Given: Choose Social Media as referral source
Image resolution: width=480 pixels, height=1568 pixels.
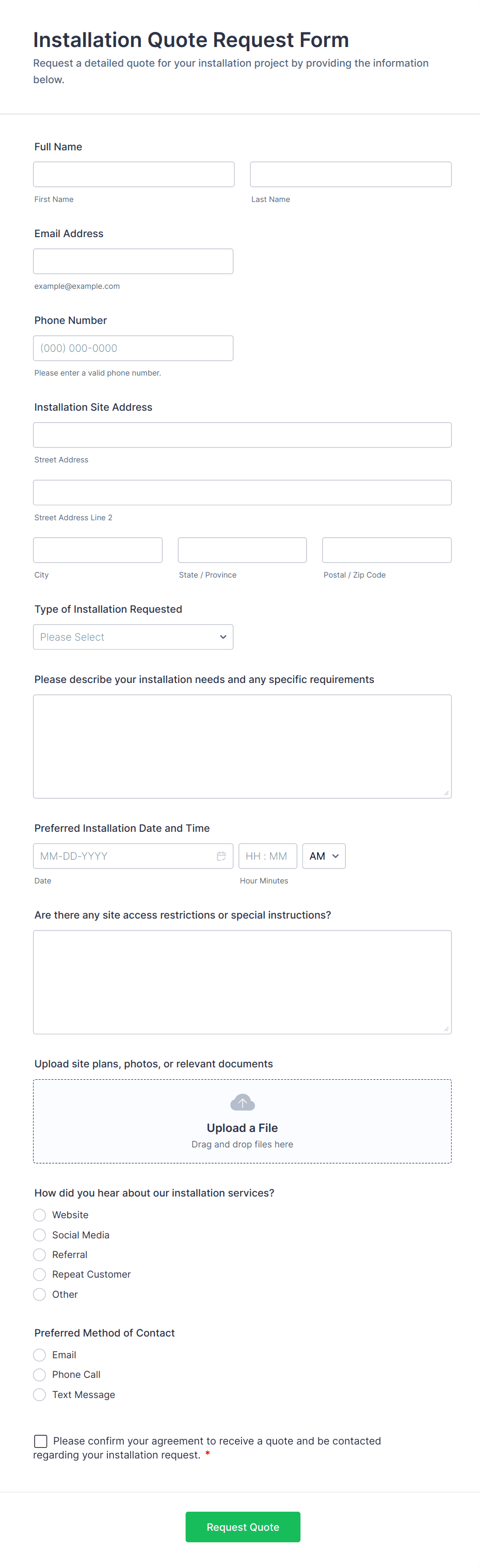Looking at the screenshot, I should pos(40,1235).
